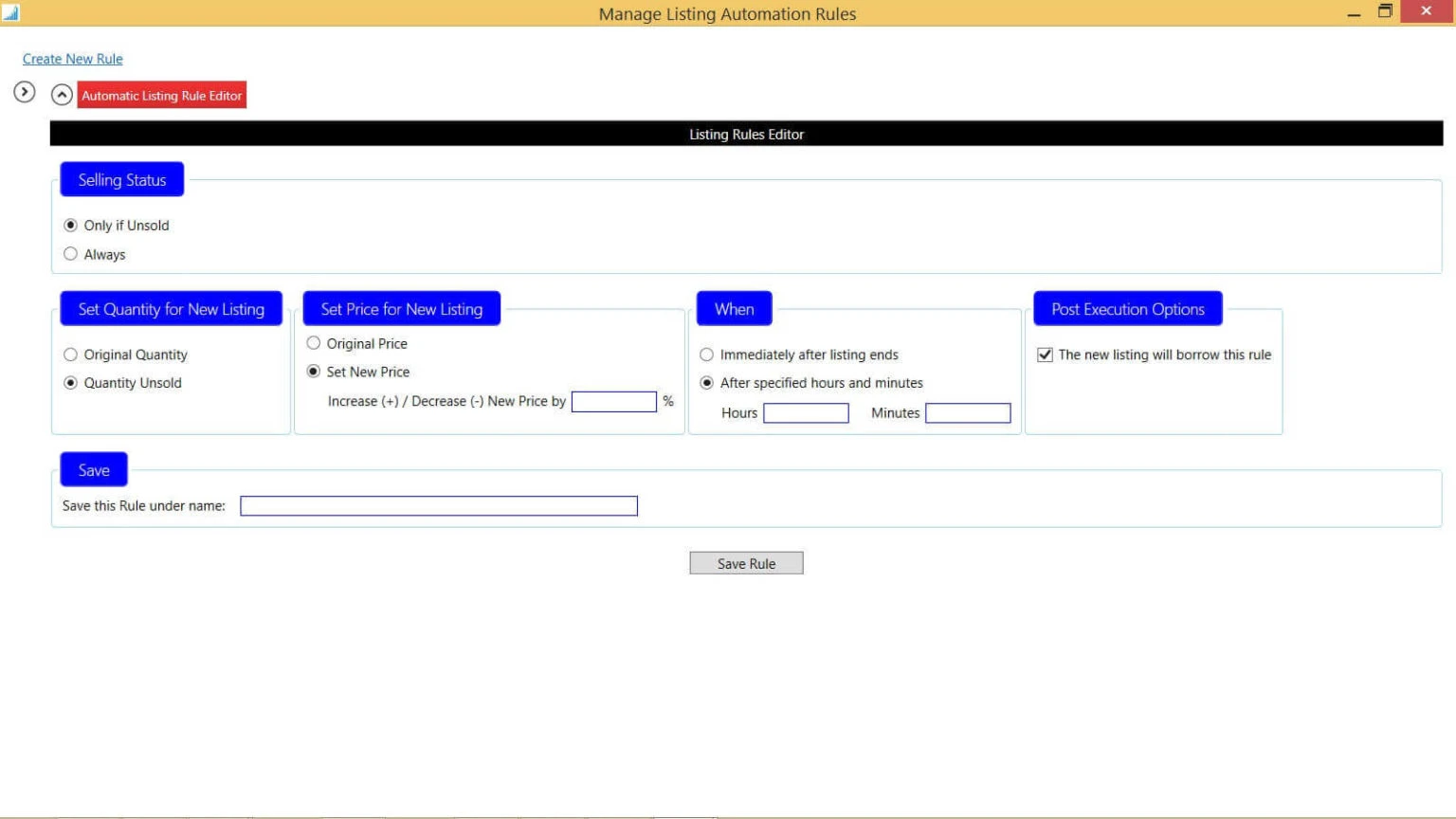Click the Hours input box
Viewport: 1456px width, 819px height.
[806, 412]
